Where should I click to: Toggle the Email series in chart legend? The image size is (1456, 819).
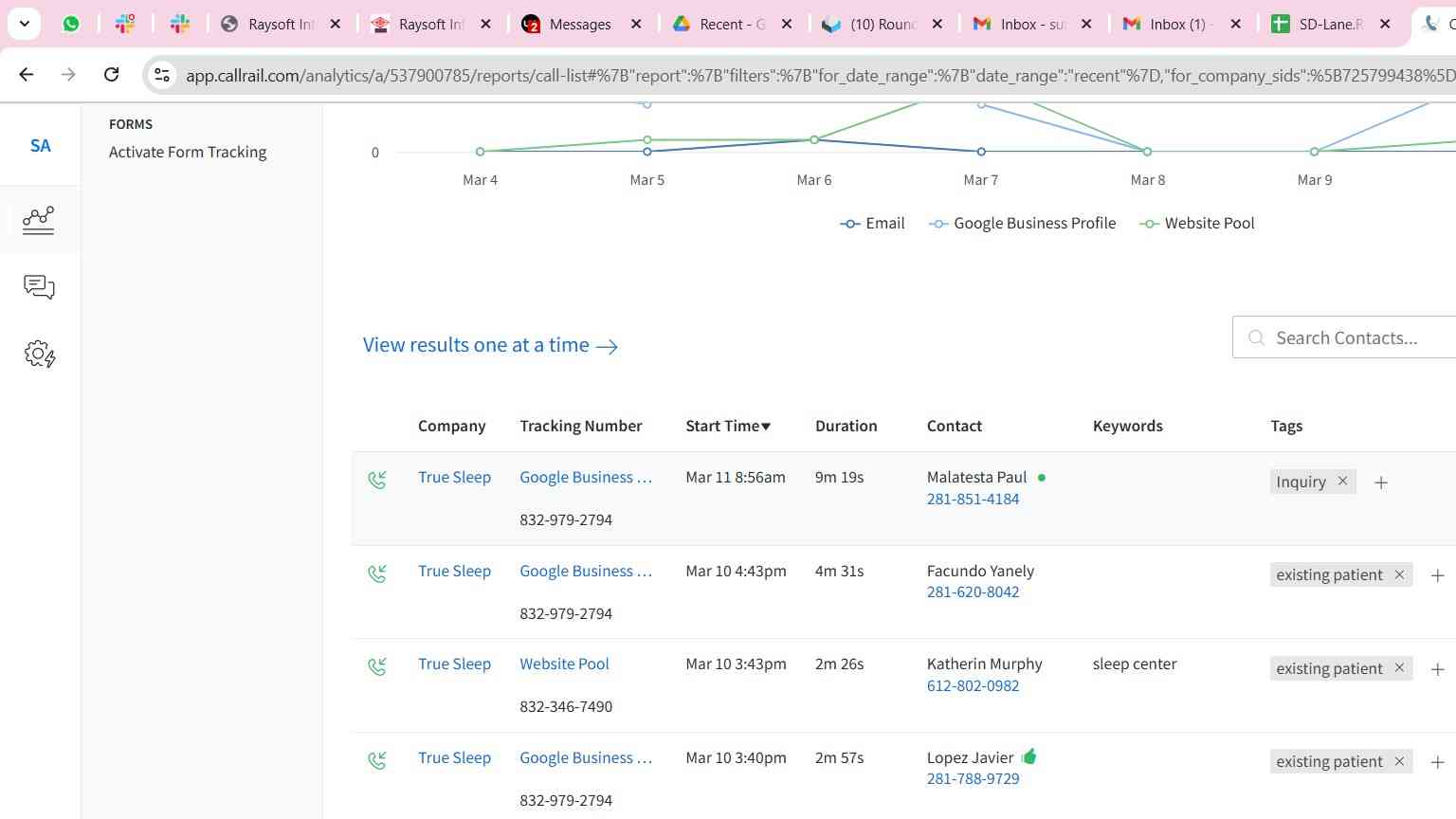[872, 224]
